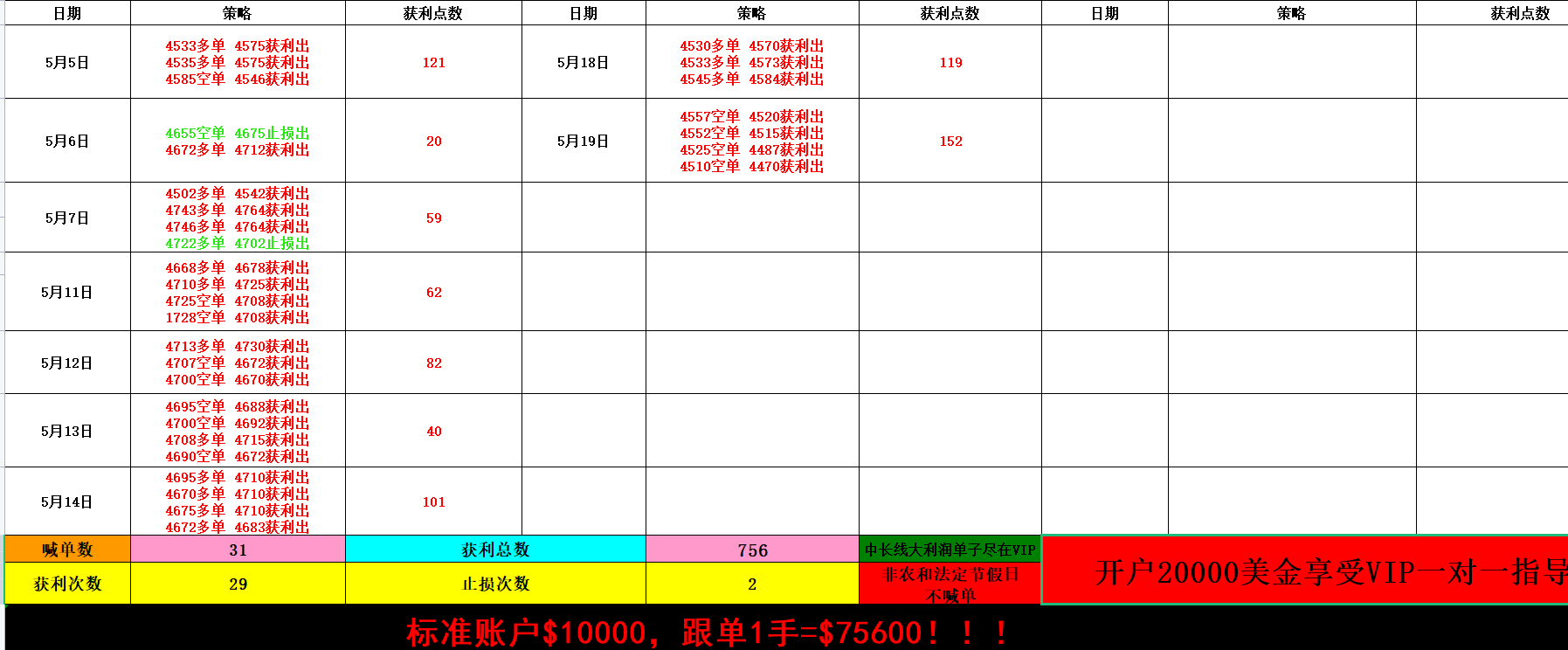Screen dimensions: 1568x650
Task: Click the orange 喊单数 label cell
Action: [x=67, y=549]
